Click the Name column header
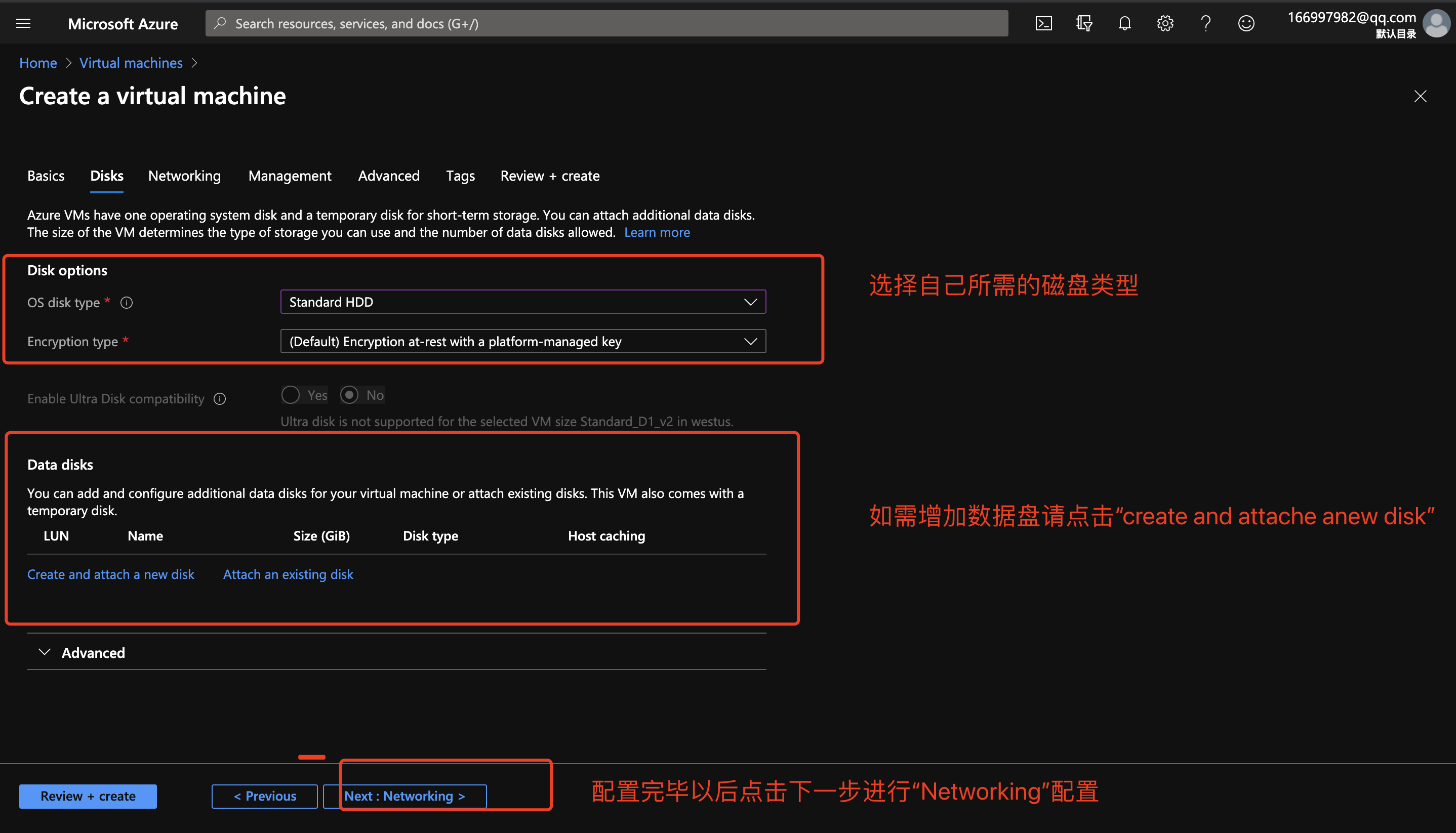Viewport: 1456px width, 833px height. (145, 536)
